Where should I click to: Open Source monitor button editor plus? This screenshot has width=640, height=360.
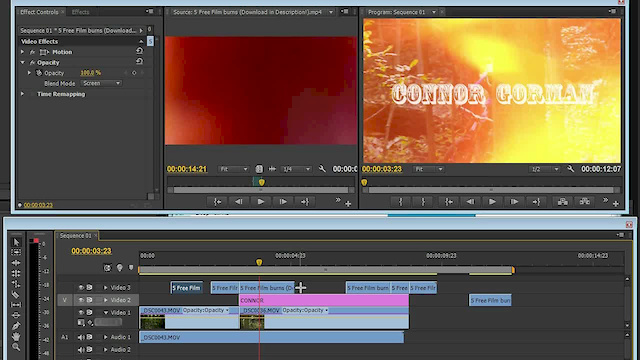pos(348,203)
